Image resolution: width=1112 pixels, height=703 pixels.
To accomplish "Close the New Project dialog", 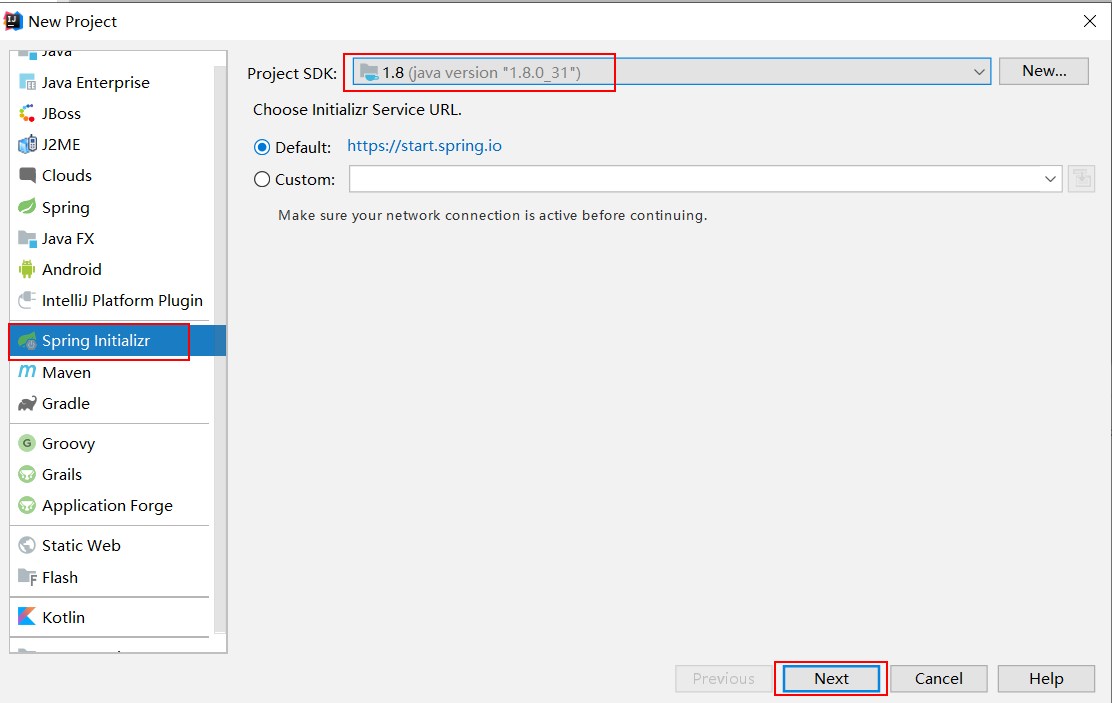I will [1090, 21].
